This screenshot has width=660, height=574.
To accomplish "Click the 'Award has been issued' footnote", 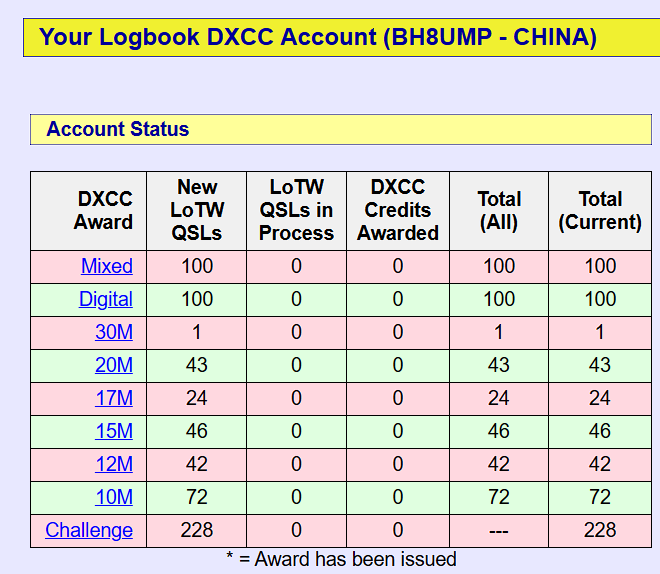I will pos(341,560).
